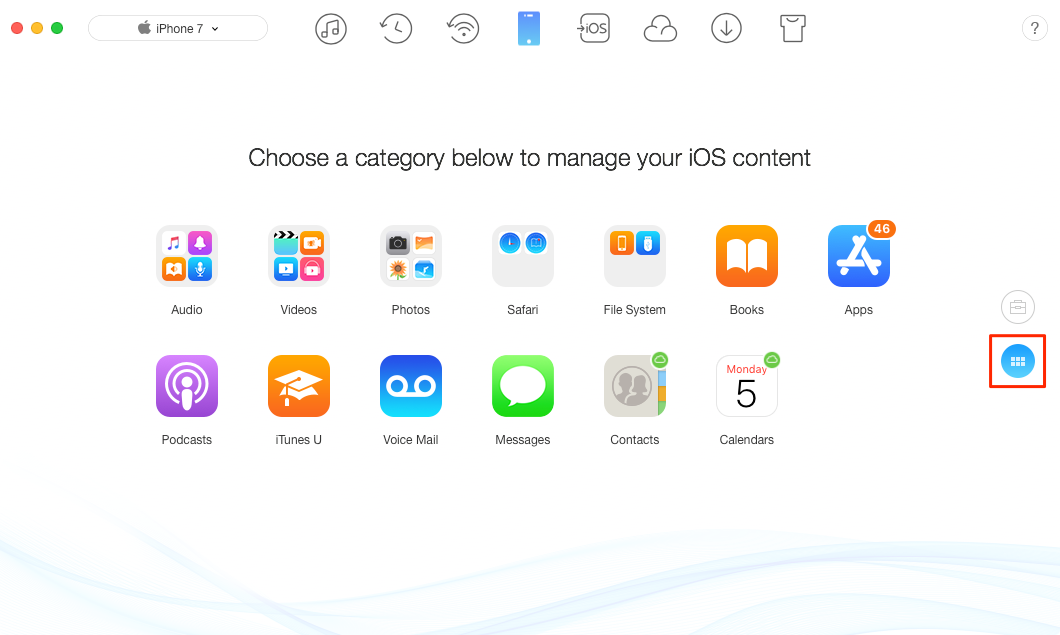The image size is (1060, 635).
Task: Open the Wi-Fi air backup tab
Action: (463, 28)
